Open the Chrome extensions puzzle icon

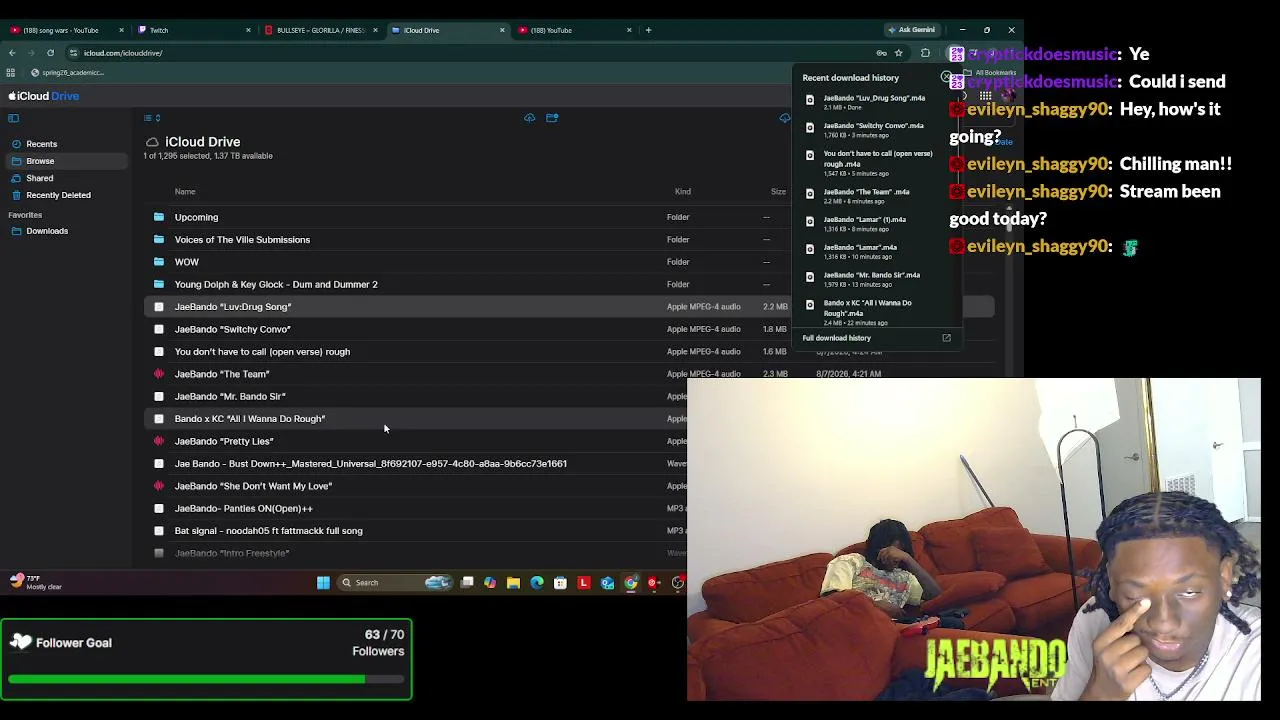pyautogui.click(x=925, y=53)
